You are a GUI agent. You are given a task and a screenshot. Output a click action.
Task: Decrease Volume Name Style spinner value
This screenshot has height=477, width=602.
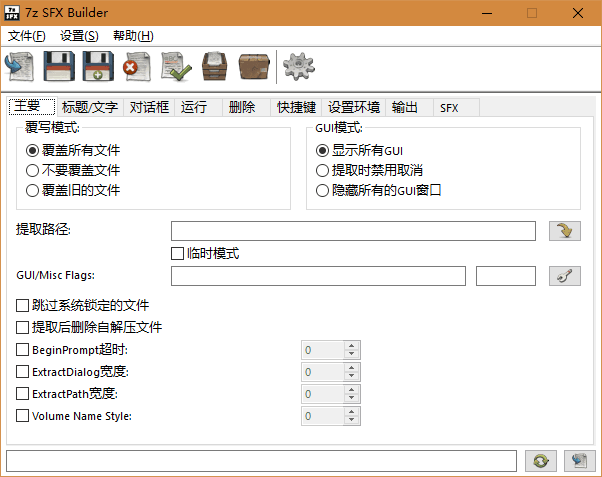tap(351, 420)
